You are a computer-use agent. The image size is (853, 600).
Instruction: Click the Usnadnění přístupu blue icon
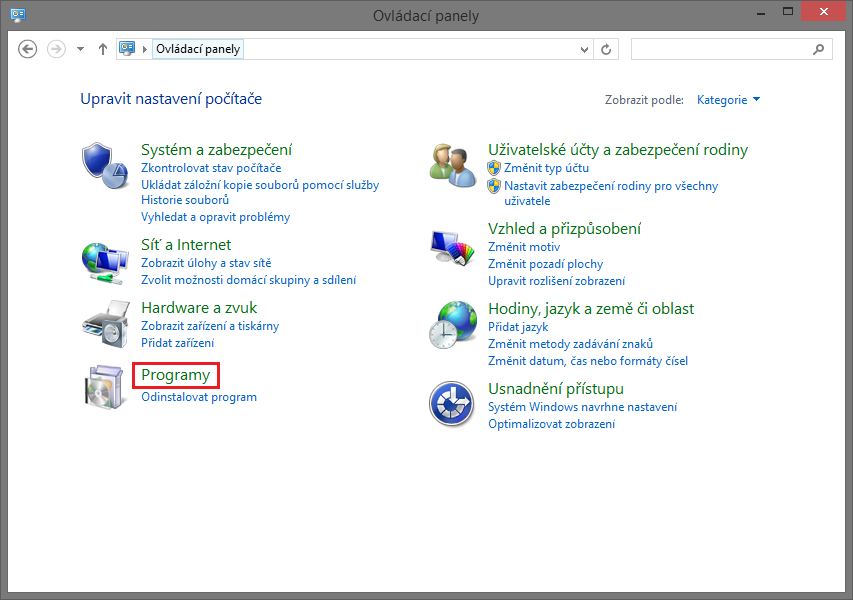[452, 403]
